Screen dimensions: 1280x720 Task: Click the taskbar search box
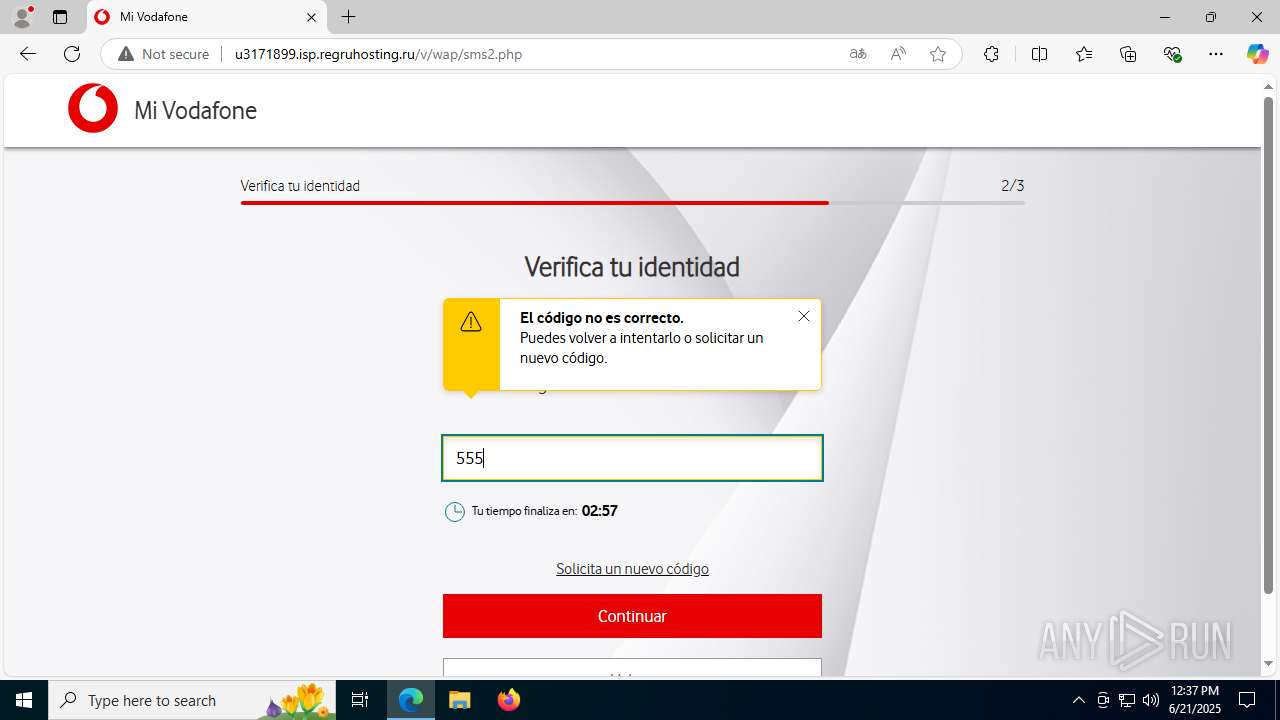[x=192, y=700]
